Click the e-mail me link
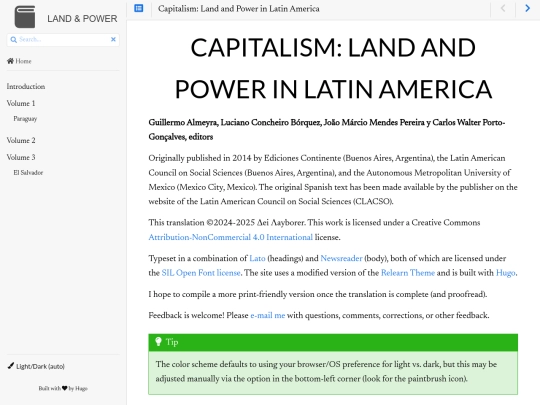 click(268, 315)
